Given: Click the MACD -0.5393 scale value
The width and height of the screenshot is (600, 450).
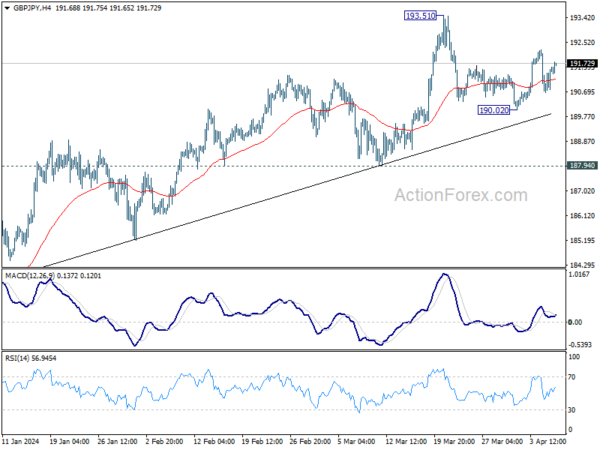Looking at the screenshot, I should [x=580, y=345].
